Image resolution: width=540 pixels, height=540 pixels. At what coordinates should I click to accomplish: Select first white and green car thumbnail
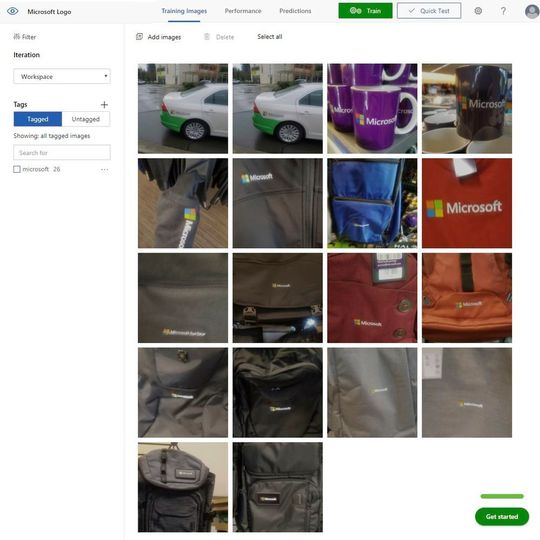[x=183, y=108]
